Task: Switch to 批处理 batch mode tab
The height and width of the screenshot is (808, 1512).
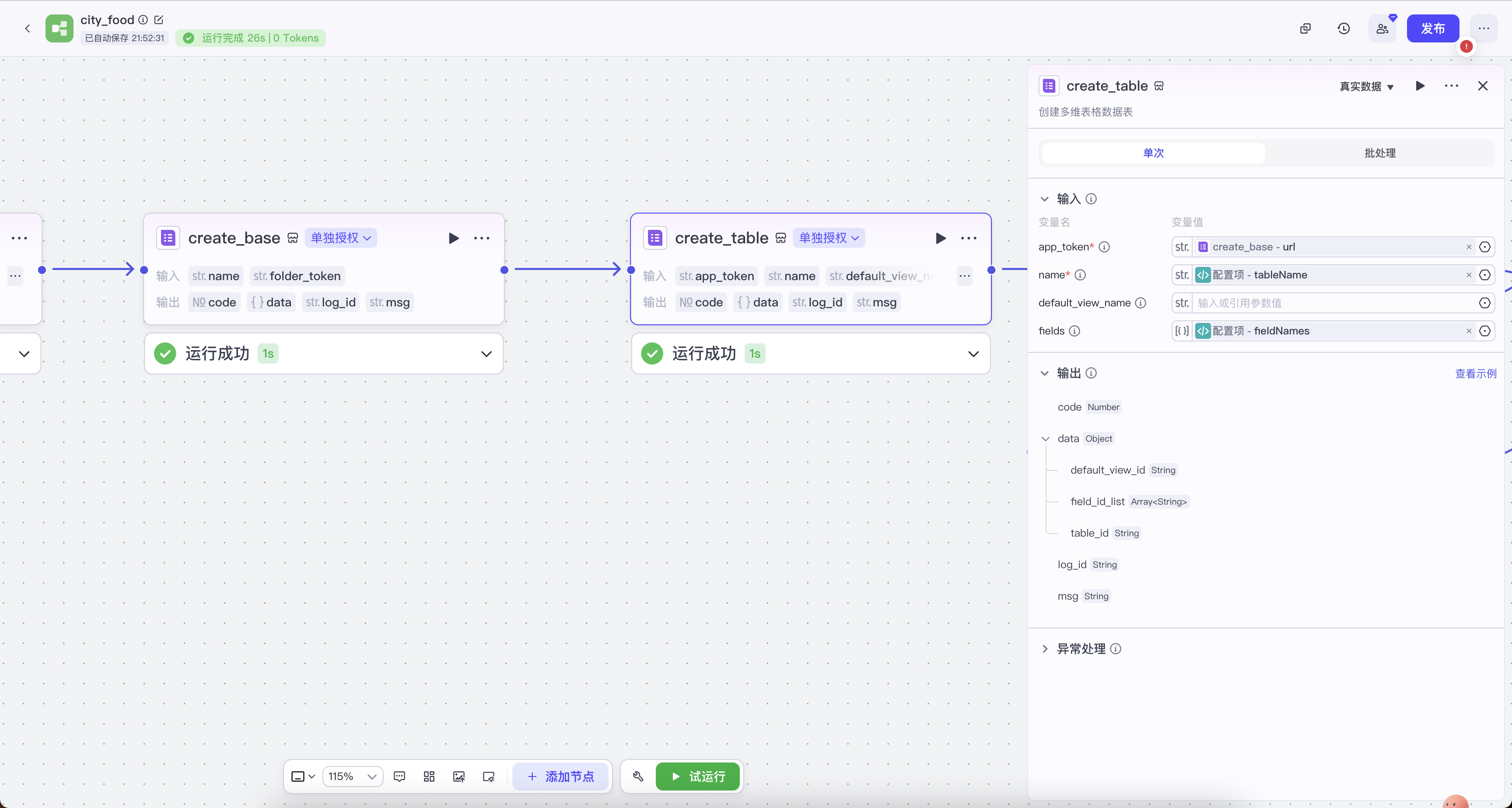Action: [1379, 153]
